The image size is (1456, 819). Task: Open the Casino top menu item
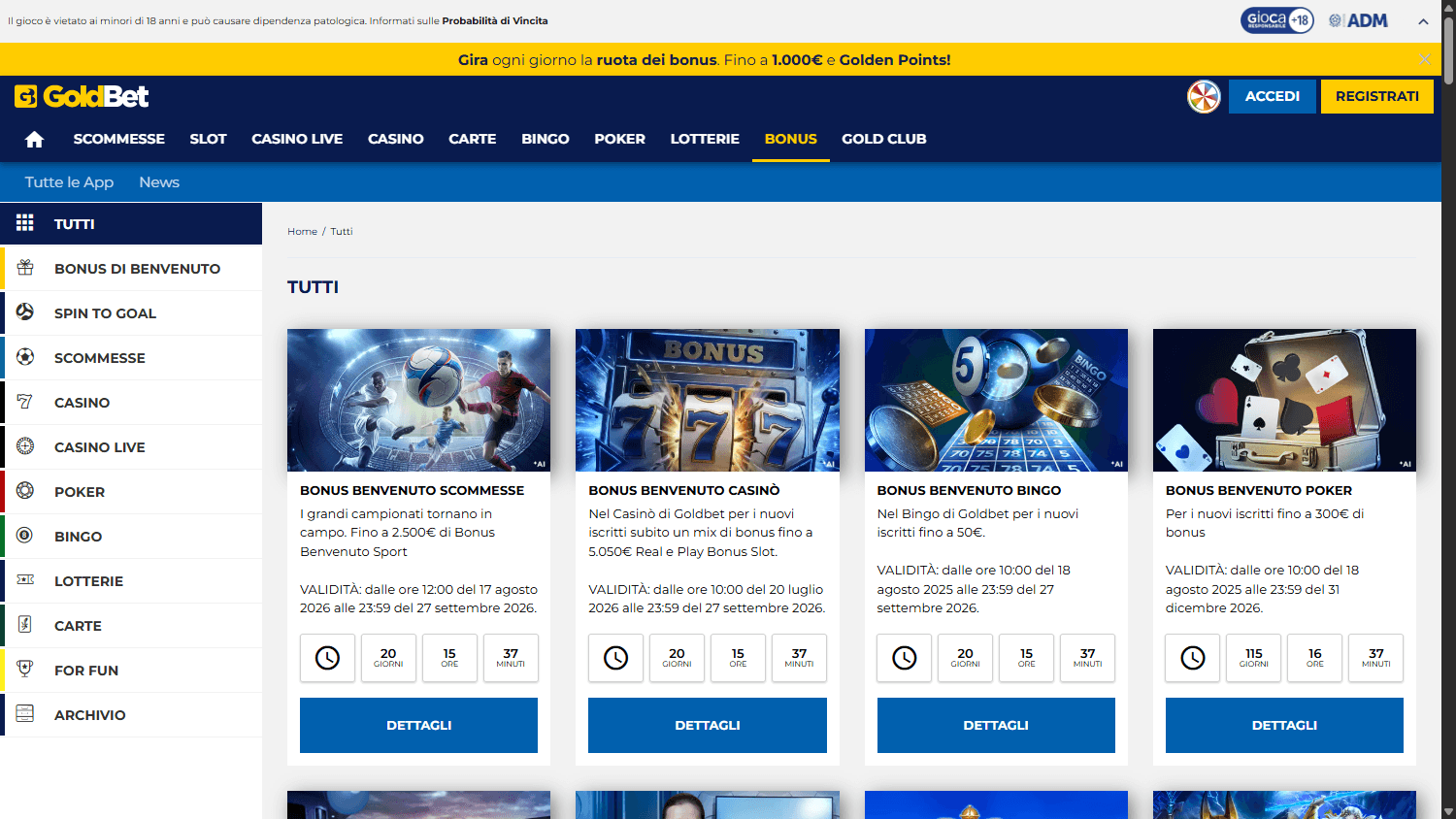(x=396, y=139)
